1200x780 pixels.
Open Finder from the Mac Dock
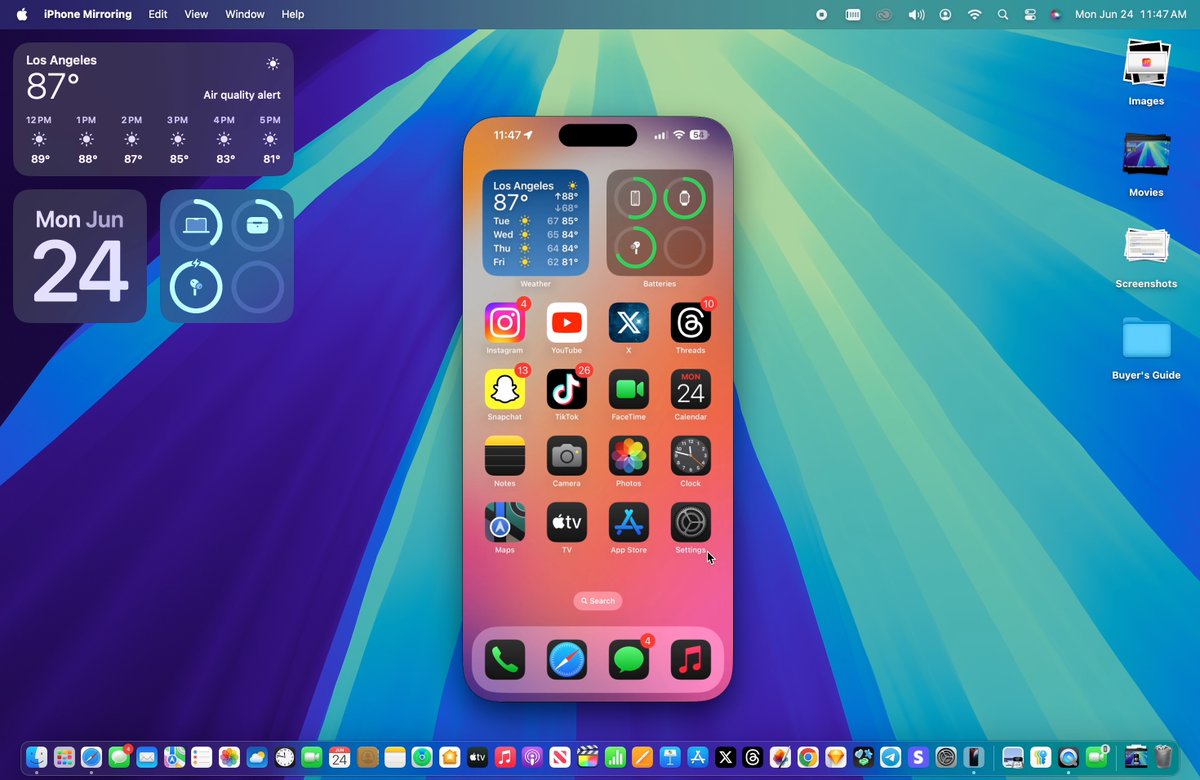tap(37, 757)
